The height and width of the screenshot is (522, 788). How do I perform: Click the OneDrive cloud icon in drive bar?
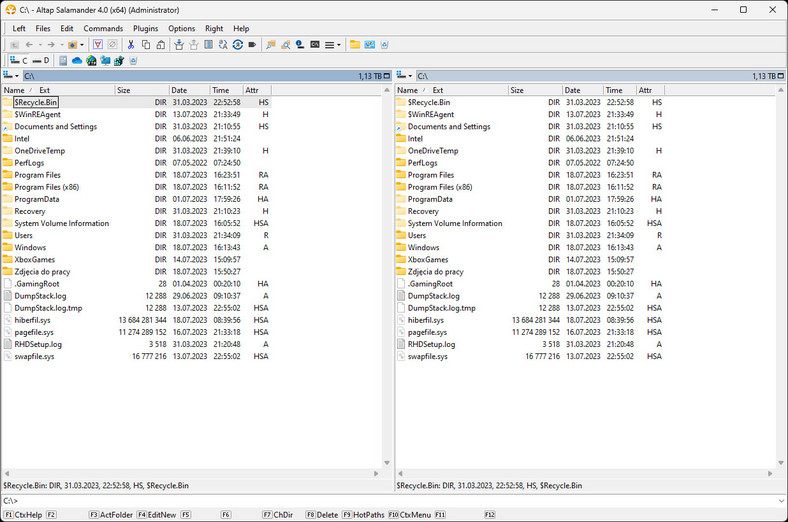[77, 61]
